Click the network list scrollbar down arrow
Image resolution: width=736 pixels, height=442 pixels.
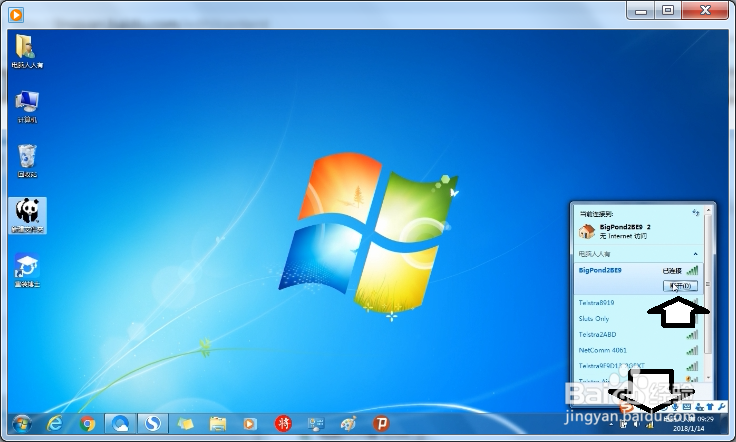click(708, 378)
